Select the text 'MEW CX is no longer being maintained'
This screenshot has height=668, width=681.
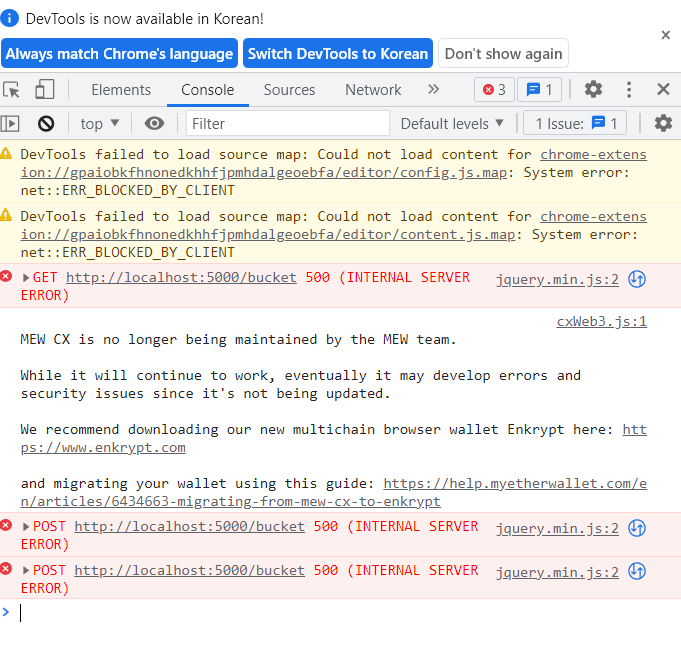click(x=169, y=339)
